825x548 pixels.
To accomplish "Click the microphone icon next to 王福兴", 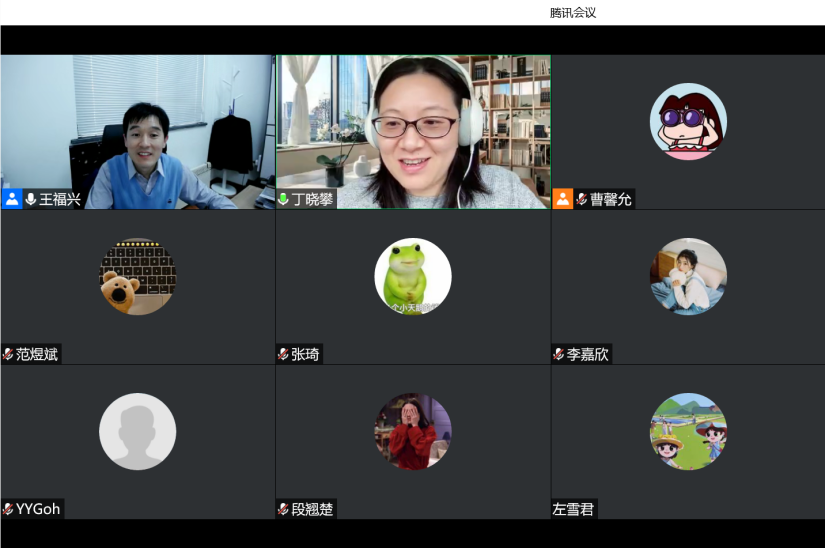I will (31, 199).
